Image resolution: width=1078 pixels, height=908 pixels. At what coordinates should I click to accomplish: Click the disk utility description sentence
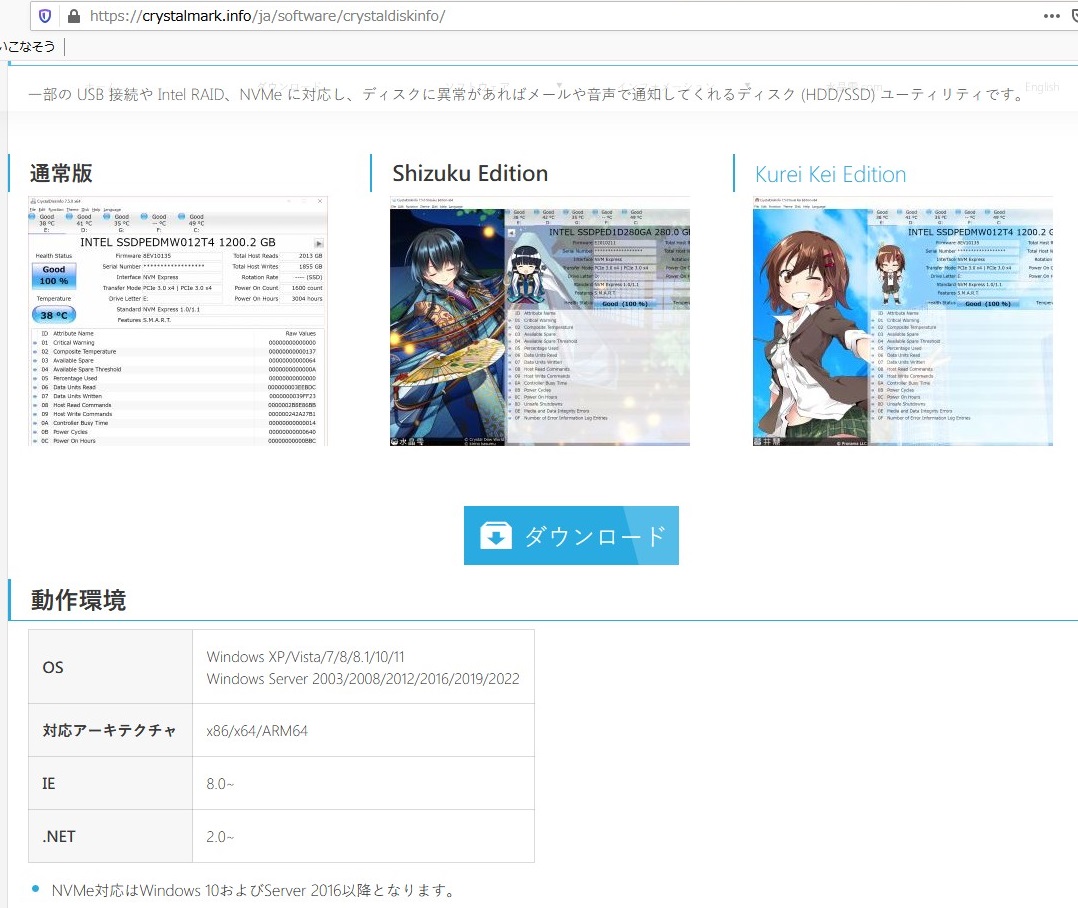pos(528,94)
